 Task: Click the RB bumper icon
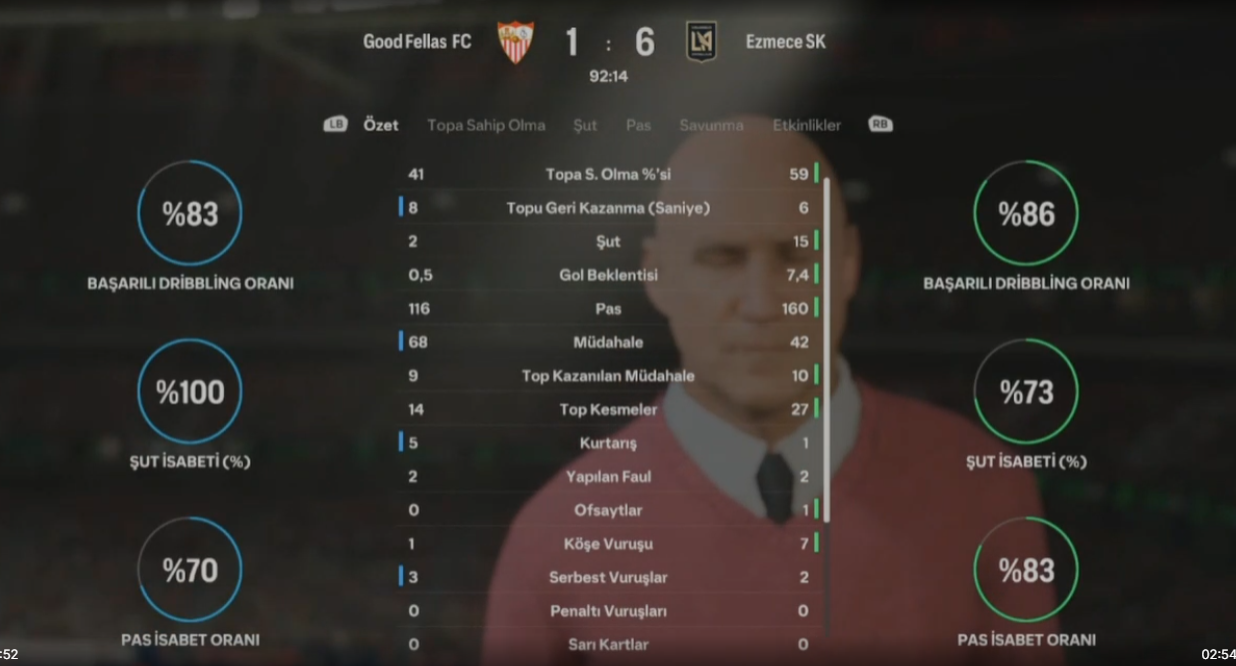[x=880, y=125]
